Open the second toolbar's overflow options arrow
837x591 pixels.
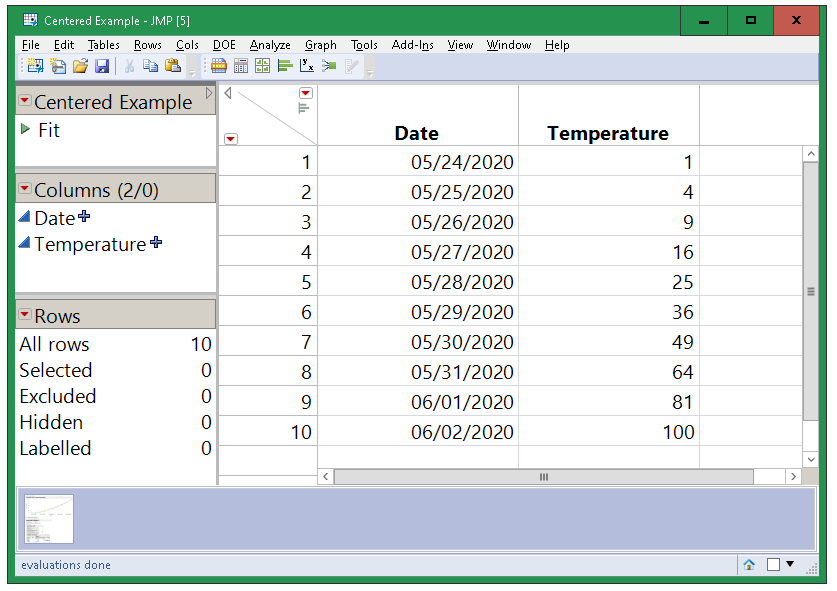point(370,73)
